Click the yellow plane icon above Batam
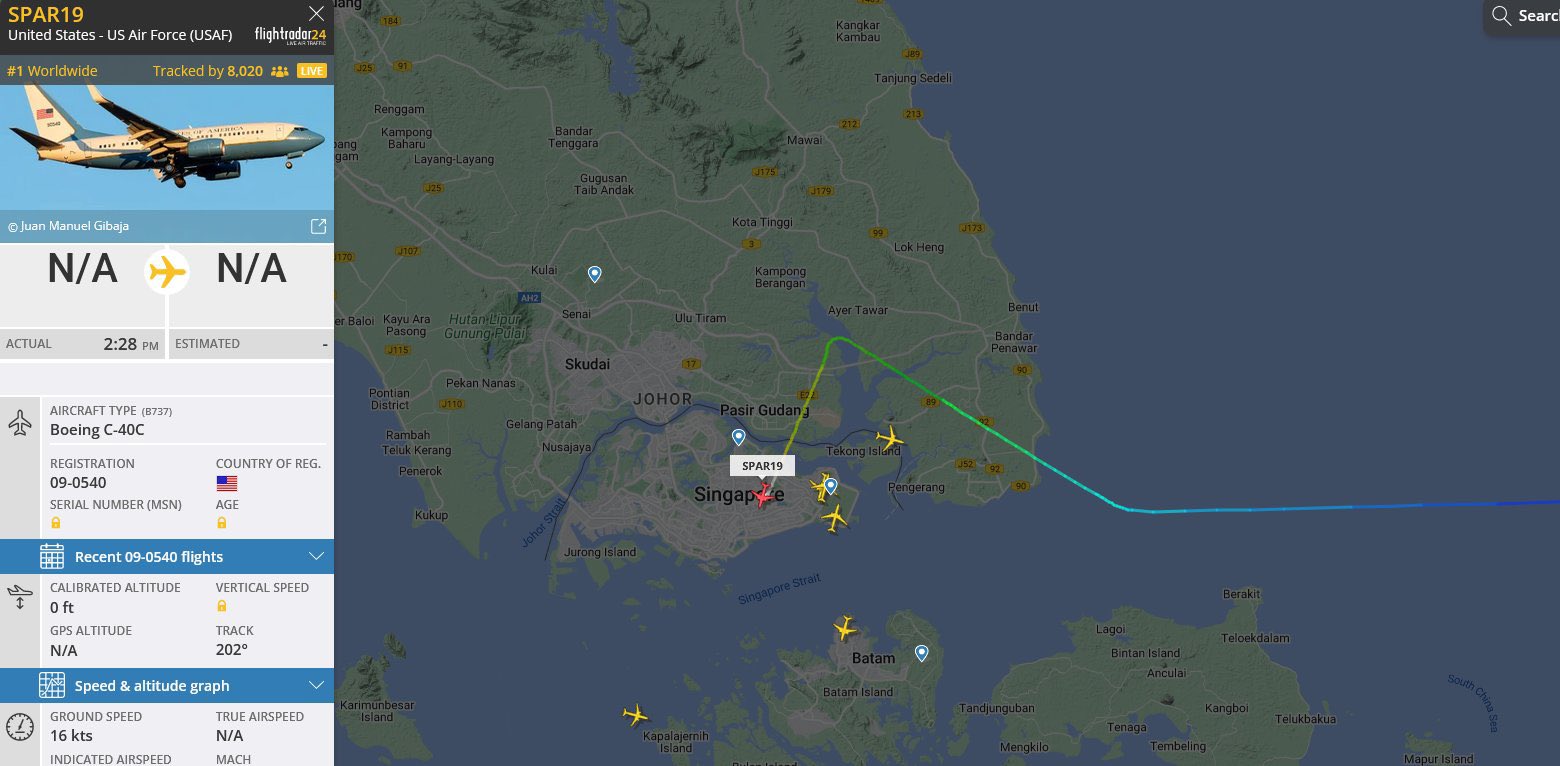The width and height of the screenshot is (1560, 766). (x=845, y=628)
